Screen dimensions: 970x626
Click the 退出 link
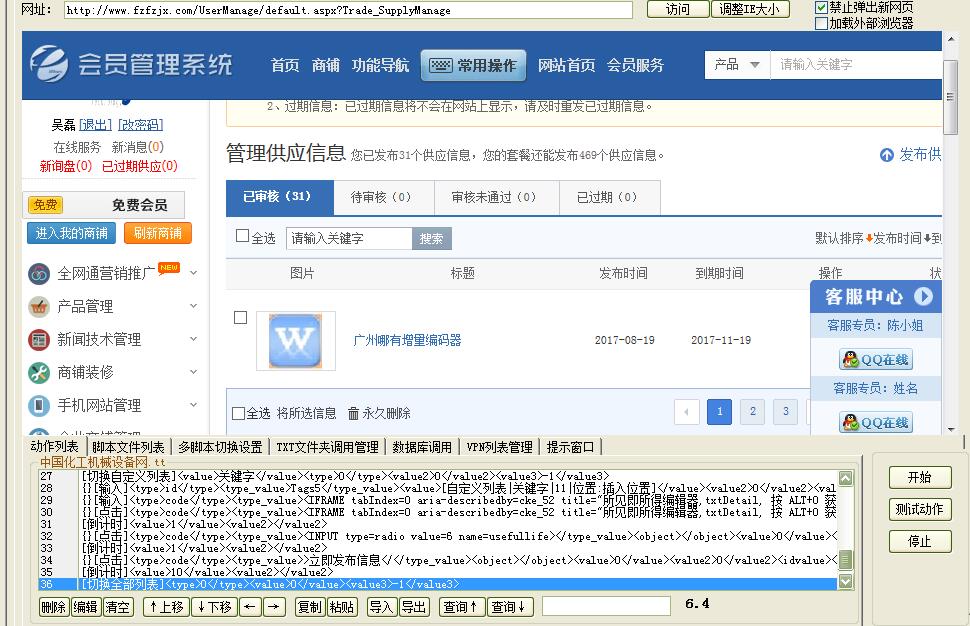tap(95, 125)
